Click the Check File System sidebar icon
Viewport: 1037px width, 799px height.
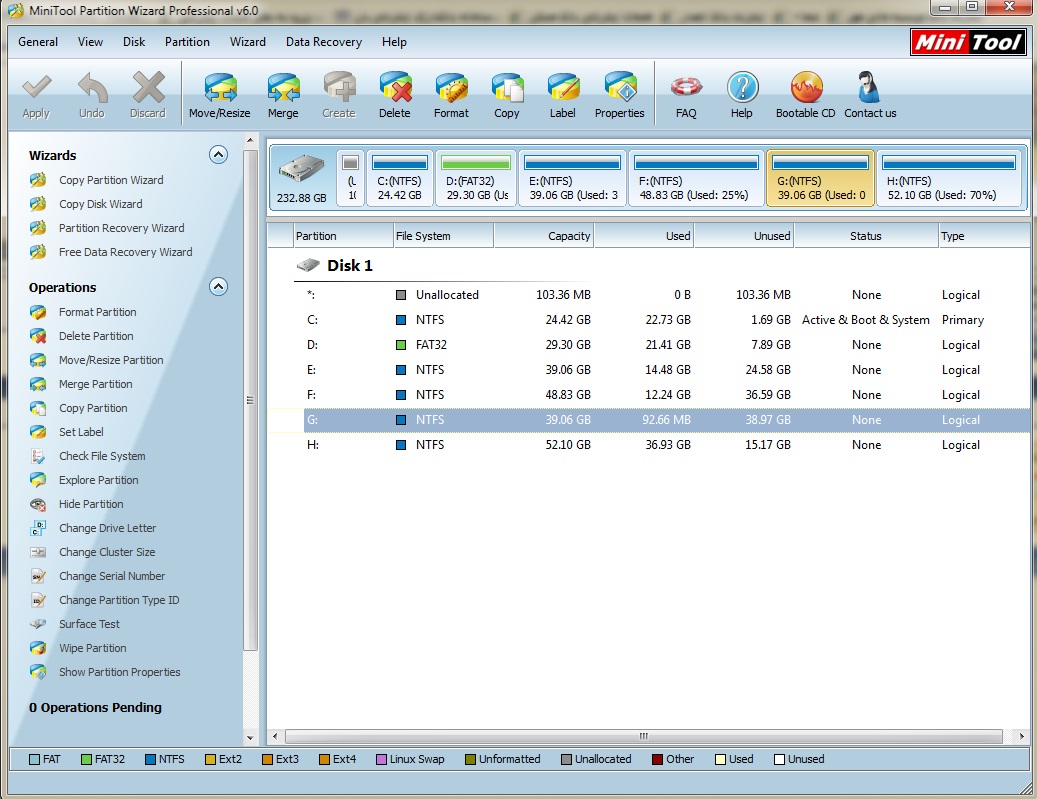pos(38,456)
